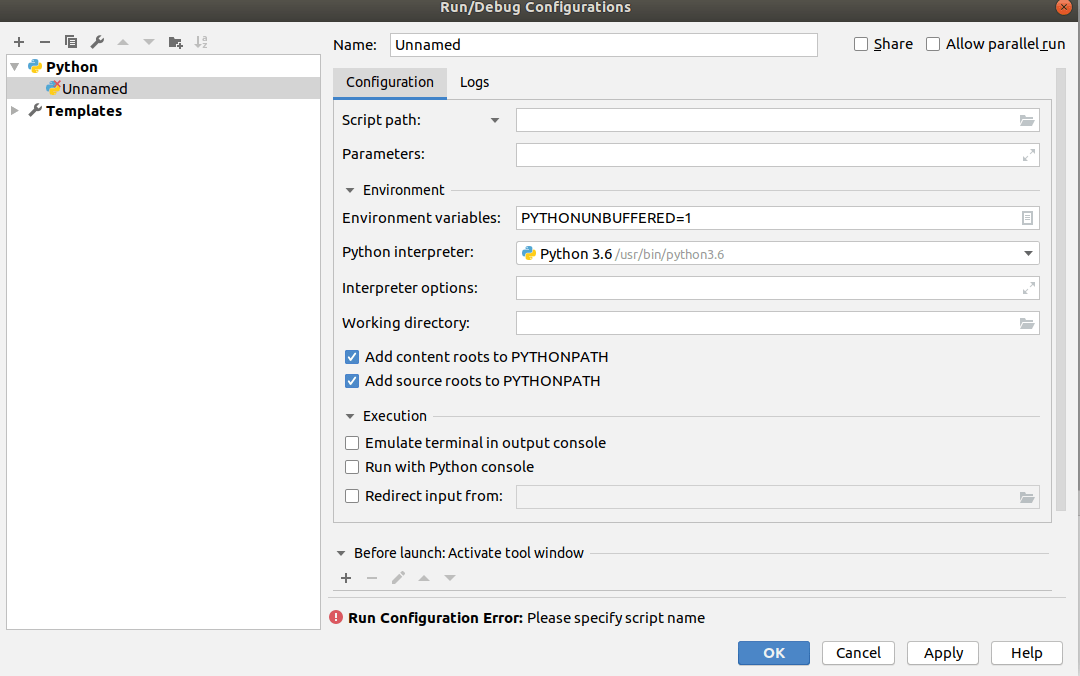Move before launch task up

(x=424, y=578)
